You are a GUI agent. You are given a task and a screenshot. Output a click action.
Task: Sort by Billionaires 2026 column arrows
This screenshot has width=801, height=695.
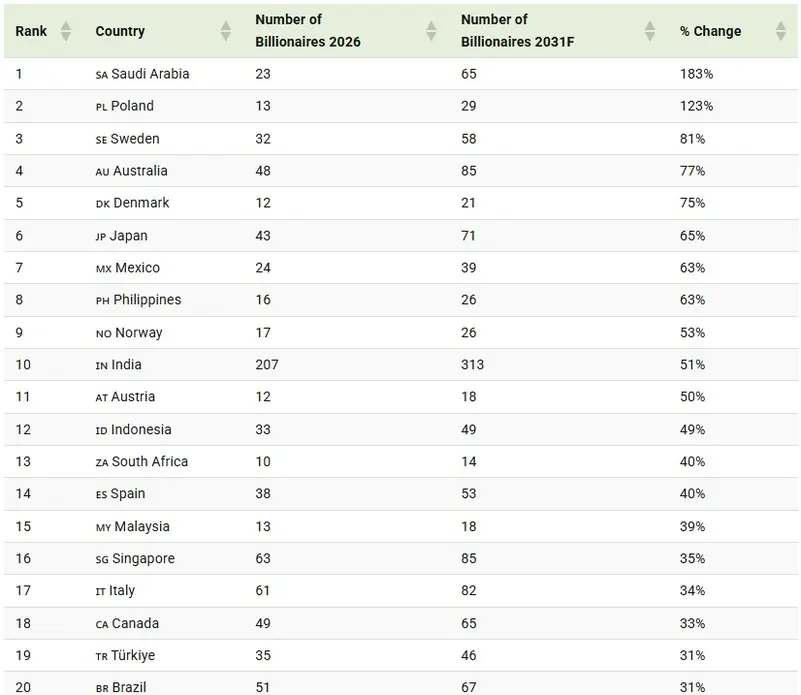(431, 31)
